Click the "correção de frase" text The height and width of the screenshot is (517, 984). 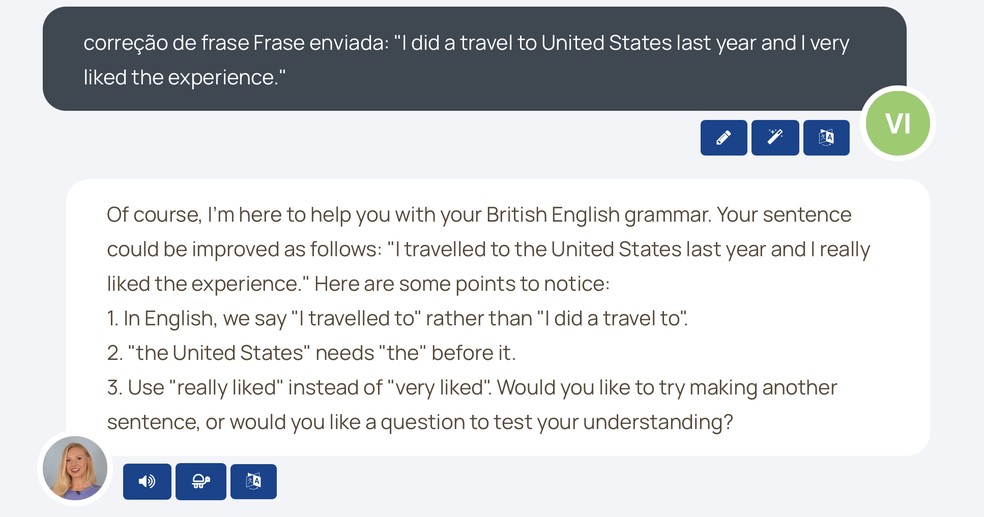(165, 45)
